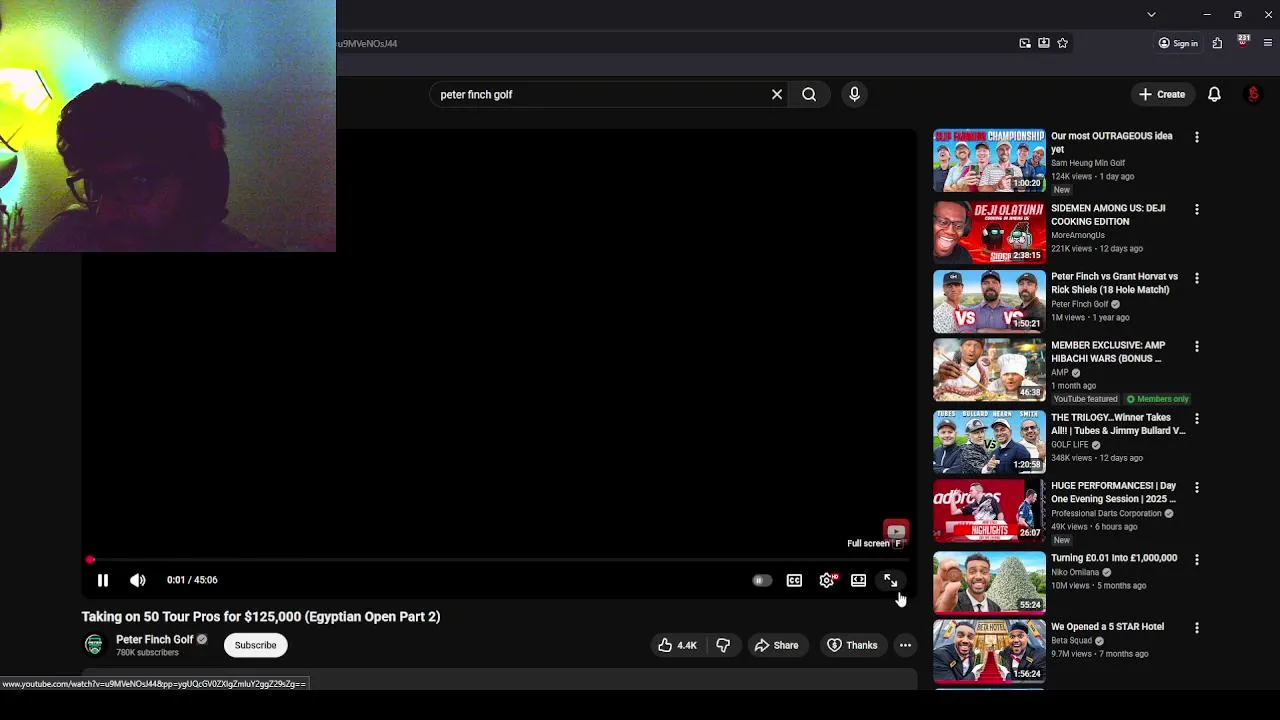The width and height of the screenshot is (1280, 720).
Task: Open Turning £0.01 Into £1,000,000 title
Action: (x=1114, y=558)
